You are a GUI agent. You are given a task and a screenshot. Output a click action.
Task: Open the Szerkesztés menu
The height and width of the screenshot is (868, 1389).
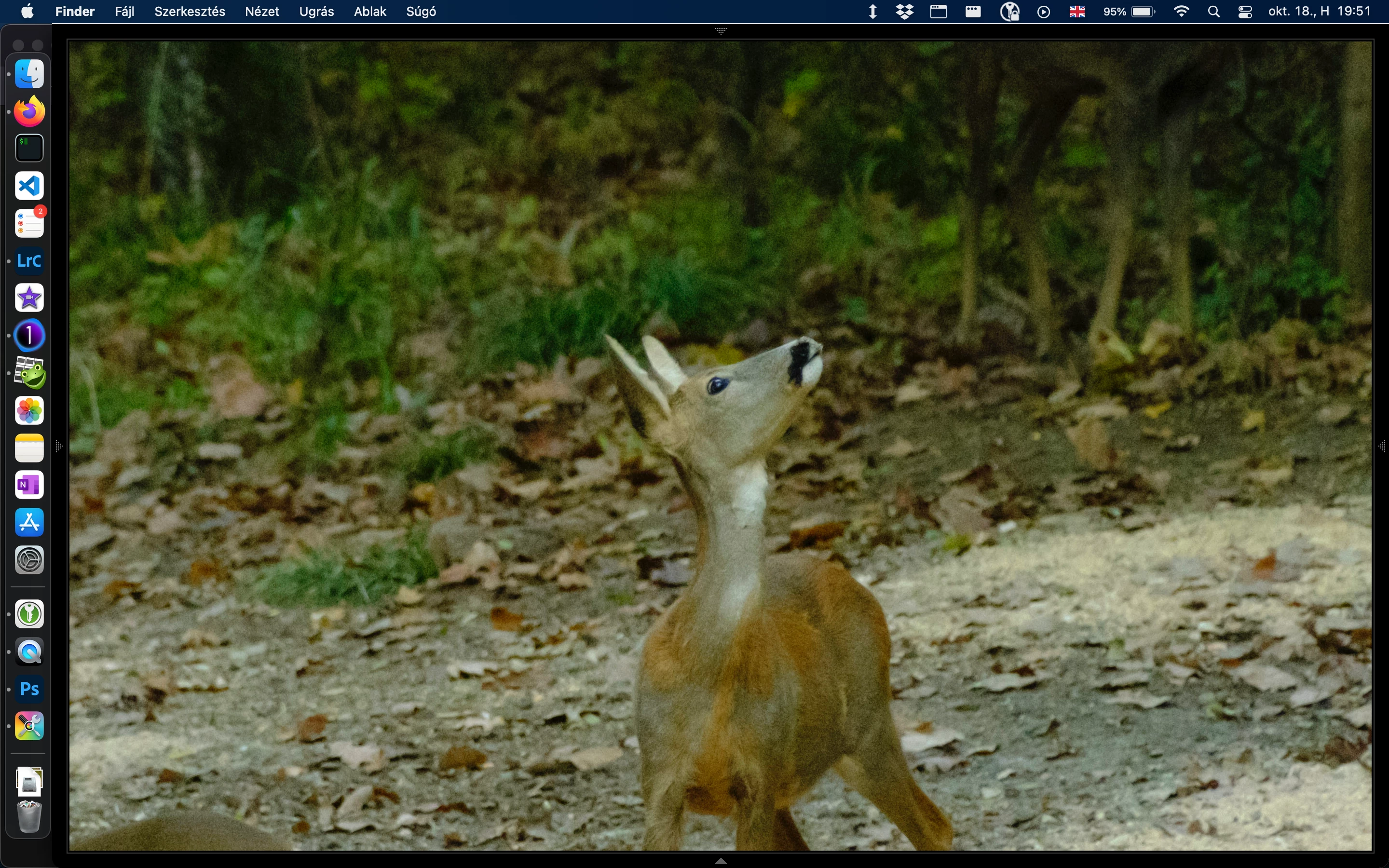coord(190,12)
